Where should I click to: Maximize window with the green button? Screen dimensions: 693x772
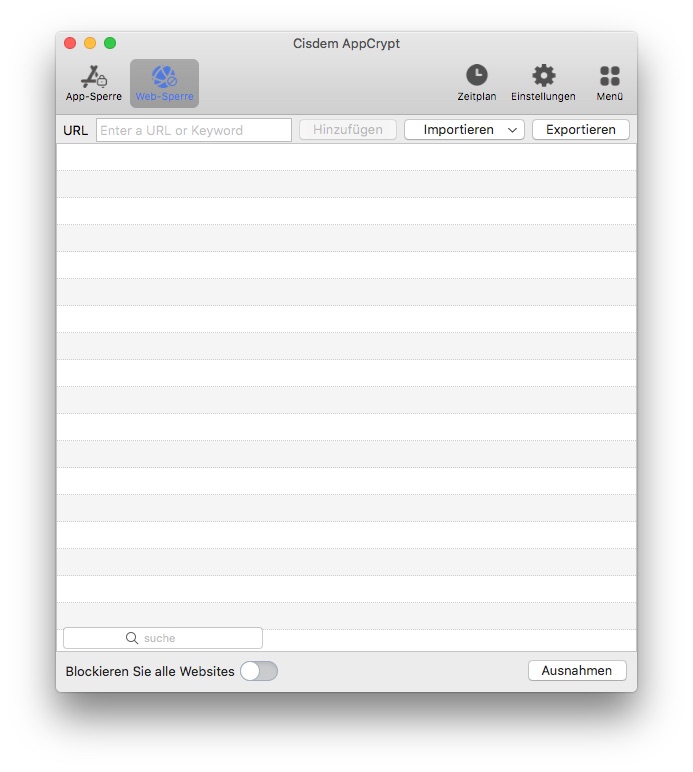[x=110, y=43]
